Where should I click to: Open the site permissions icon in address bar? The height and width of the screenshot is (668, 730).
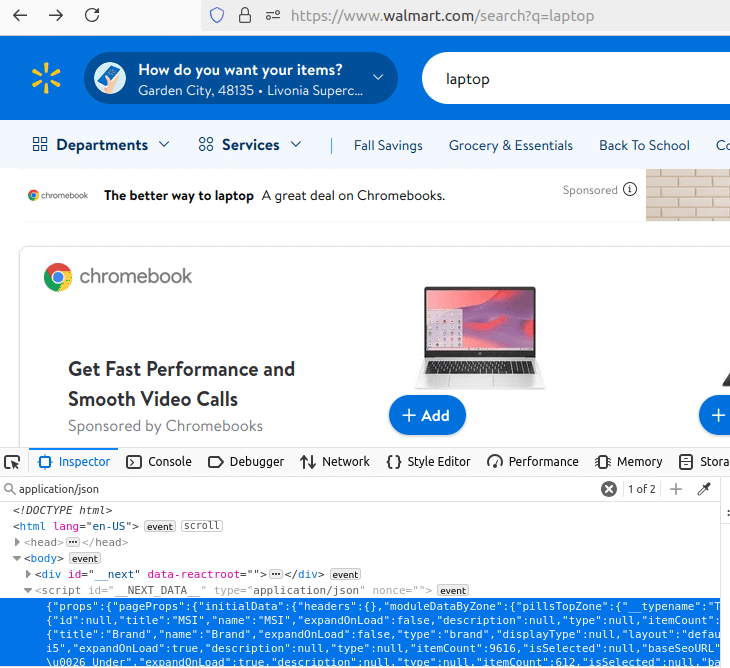[273, 16]
